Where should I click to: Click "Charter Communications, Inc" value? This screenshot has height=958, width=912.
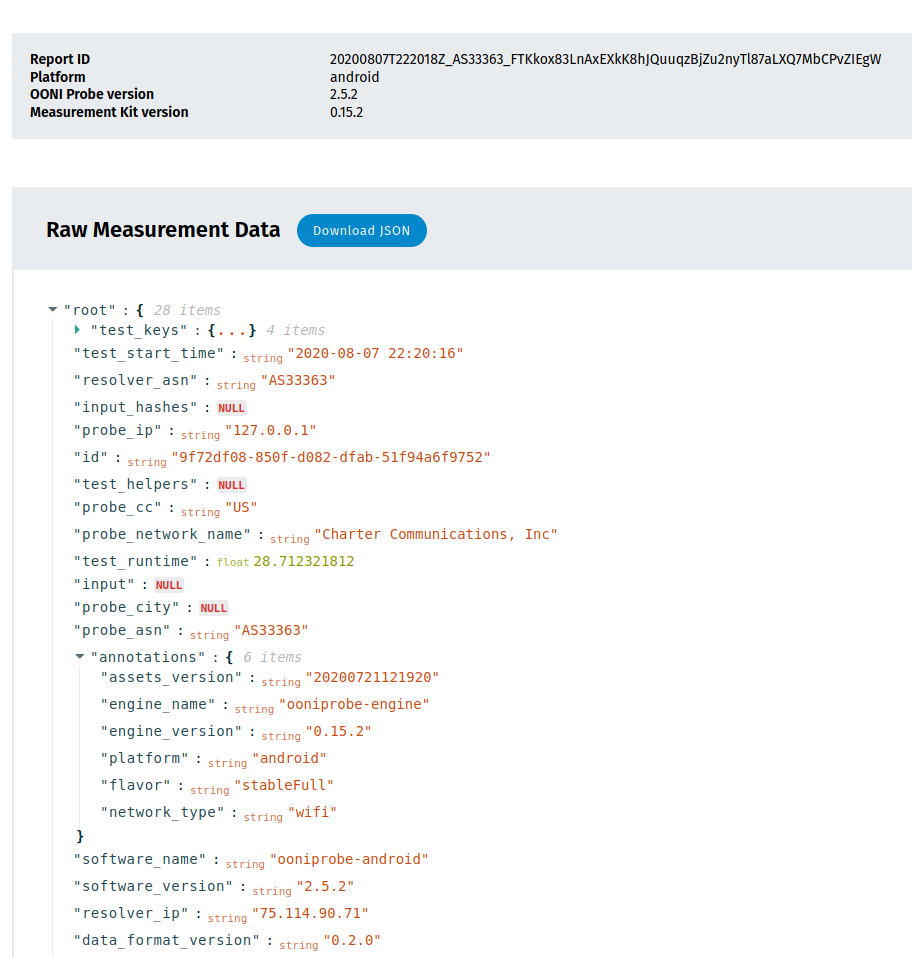point(436,534)
